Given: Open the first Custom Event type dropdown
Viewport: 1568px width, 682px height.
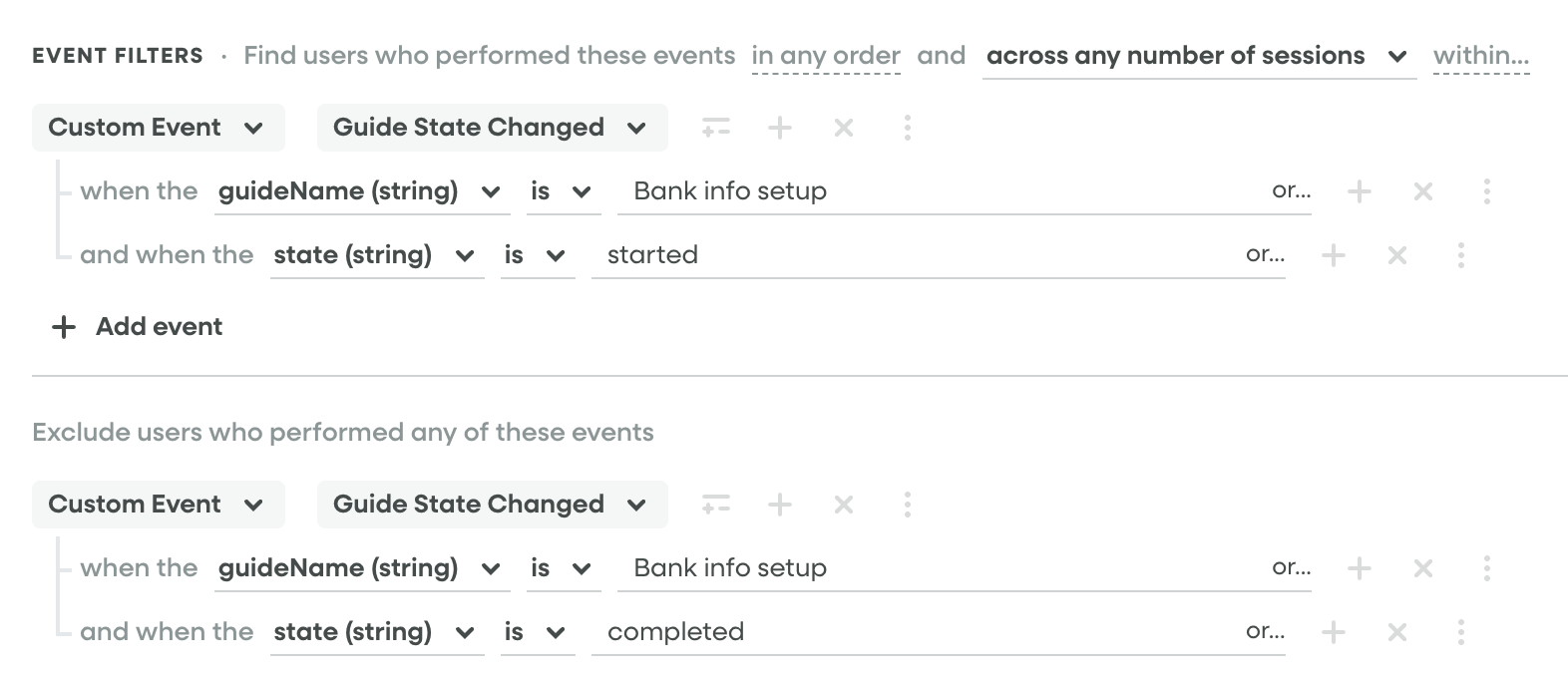Looking at the screenshot, I should (158, 128).
